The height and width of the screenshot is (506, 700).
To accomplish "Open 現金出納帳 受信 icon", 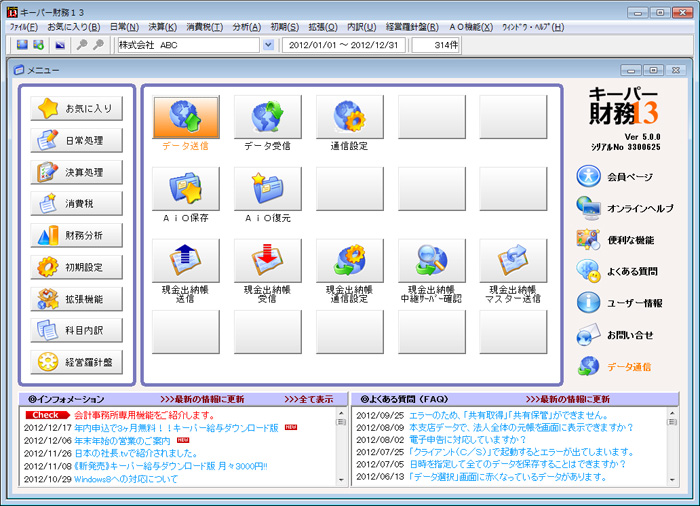I will pyautogui.click(x=268, y=261).
